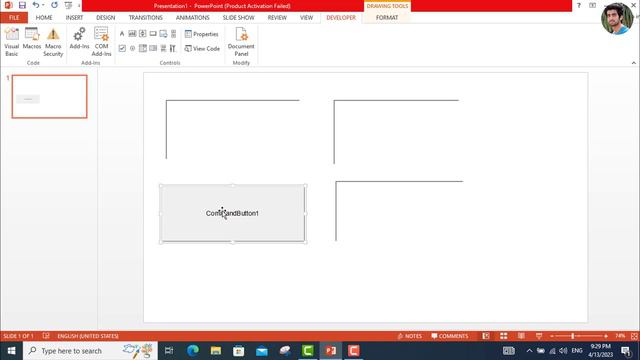
Task: Click the zoom slider handle
Action: (x=573, y=336)
